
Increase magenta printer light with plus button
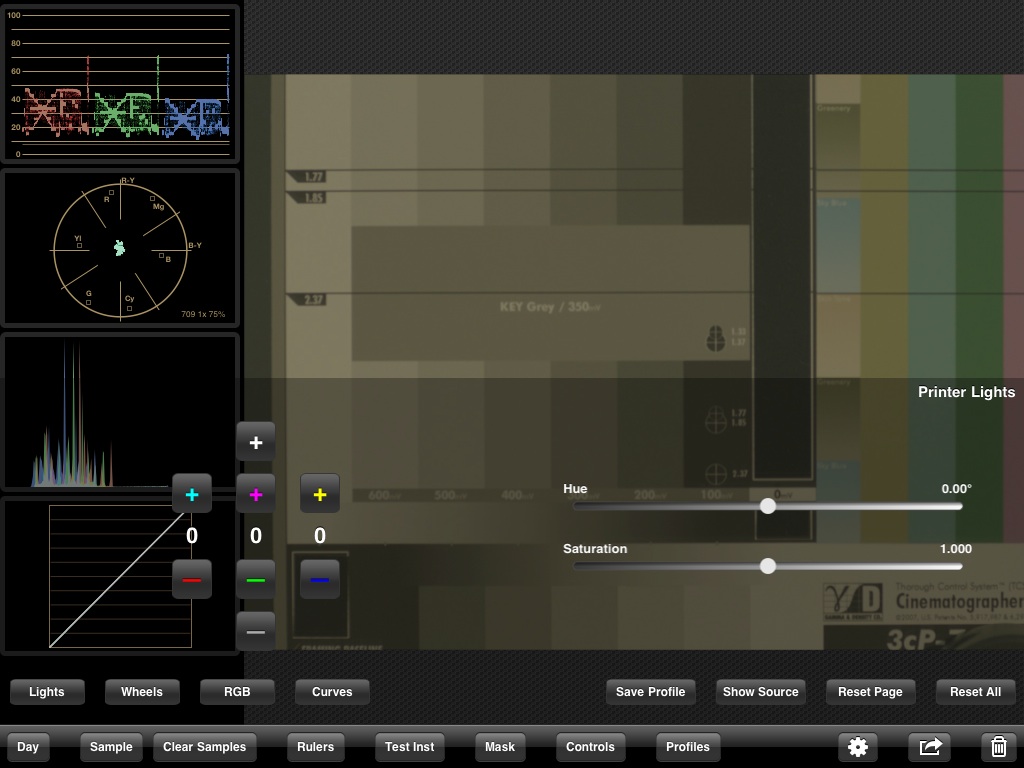coord(256,494)
